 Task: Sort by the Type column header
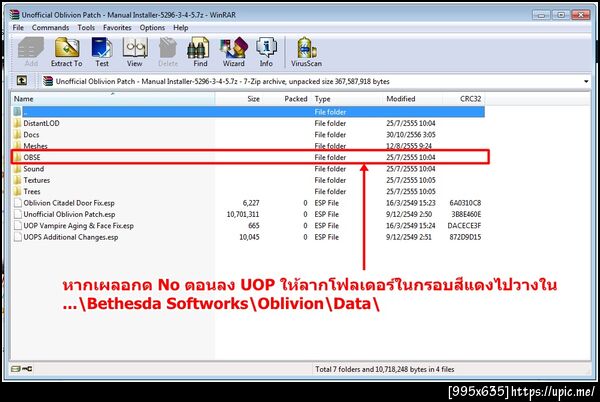click(x=346, y=99)
